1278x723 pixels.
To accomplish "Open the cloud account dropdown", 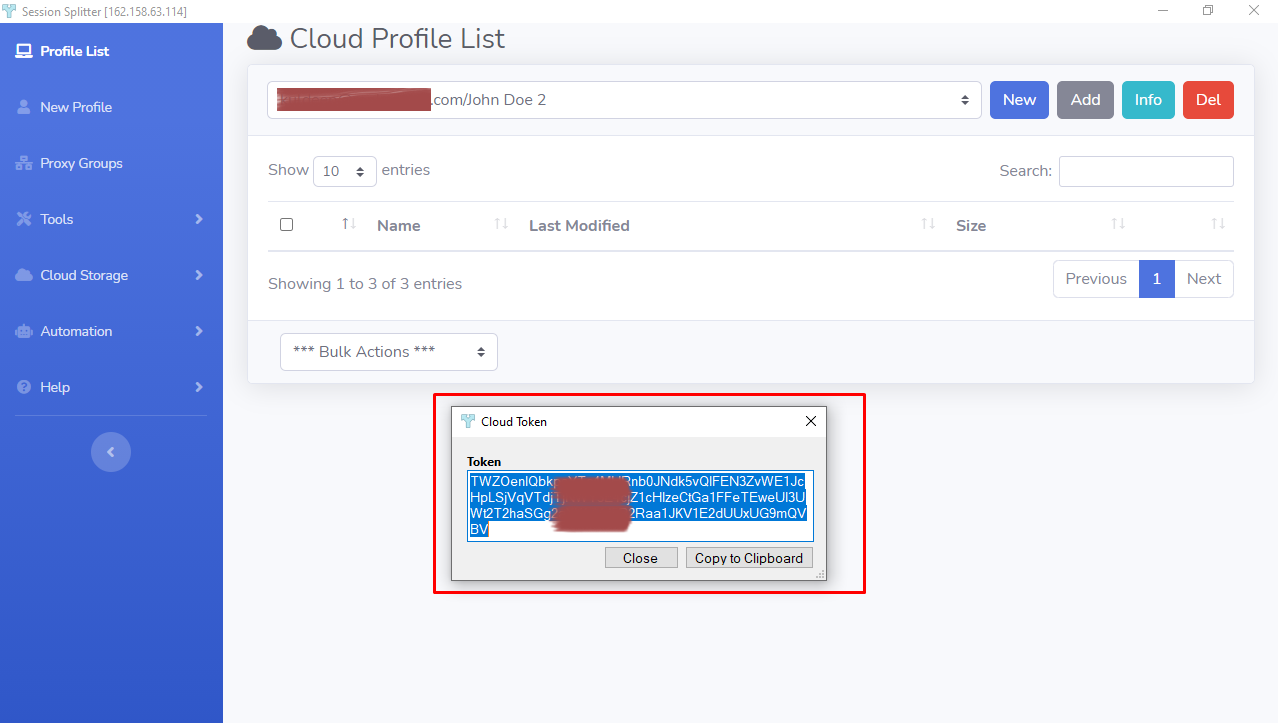I will click(x=624, y=100).
